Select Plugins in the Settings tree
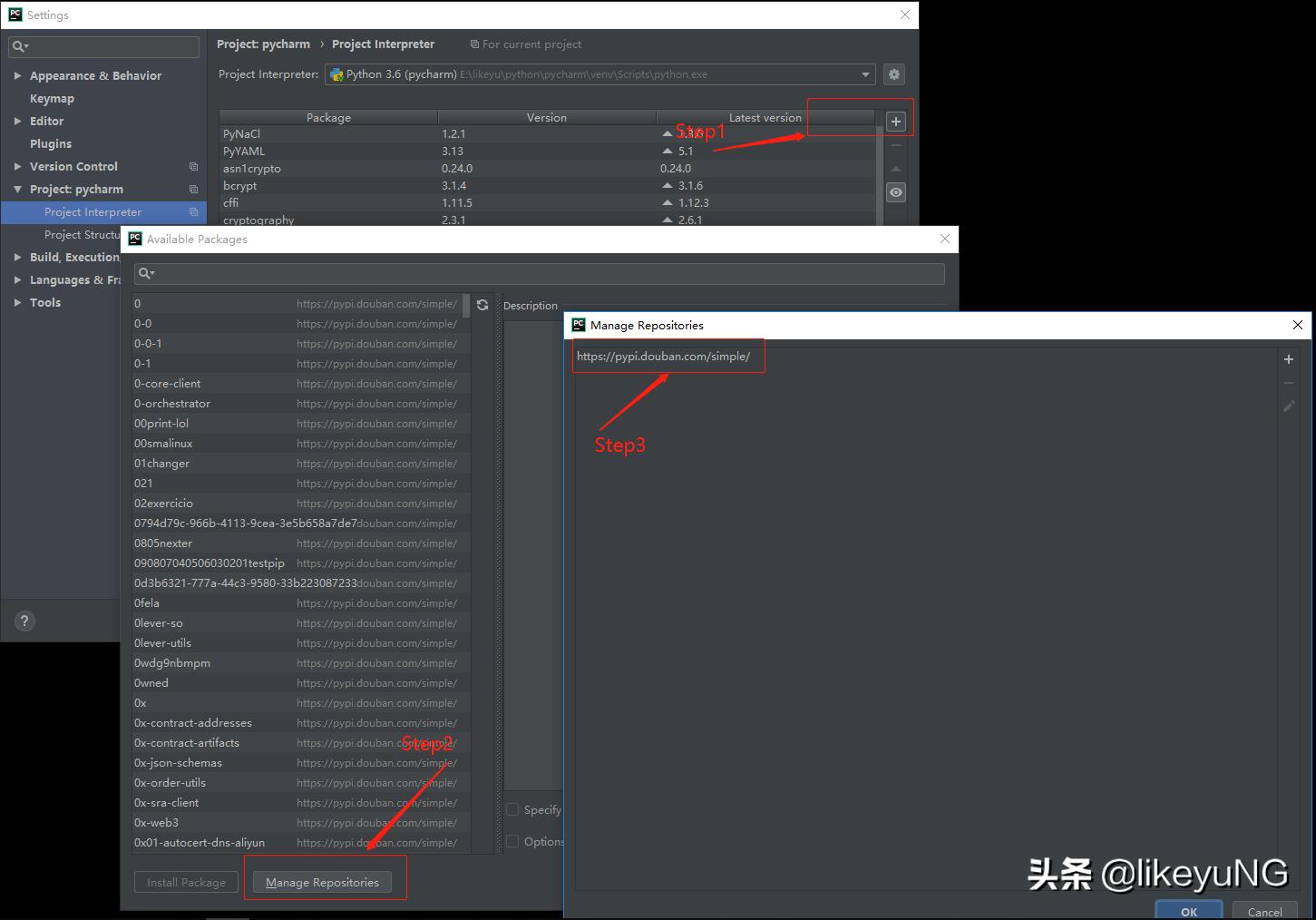The width and height of the screenshot is (1316, 920). click(x=51, y=143)
